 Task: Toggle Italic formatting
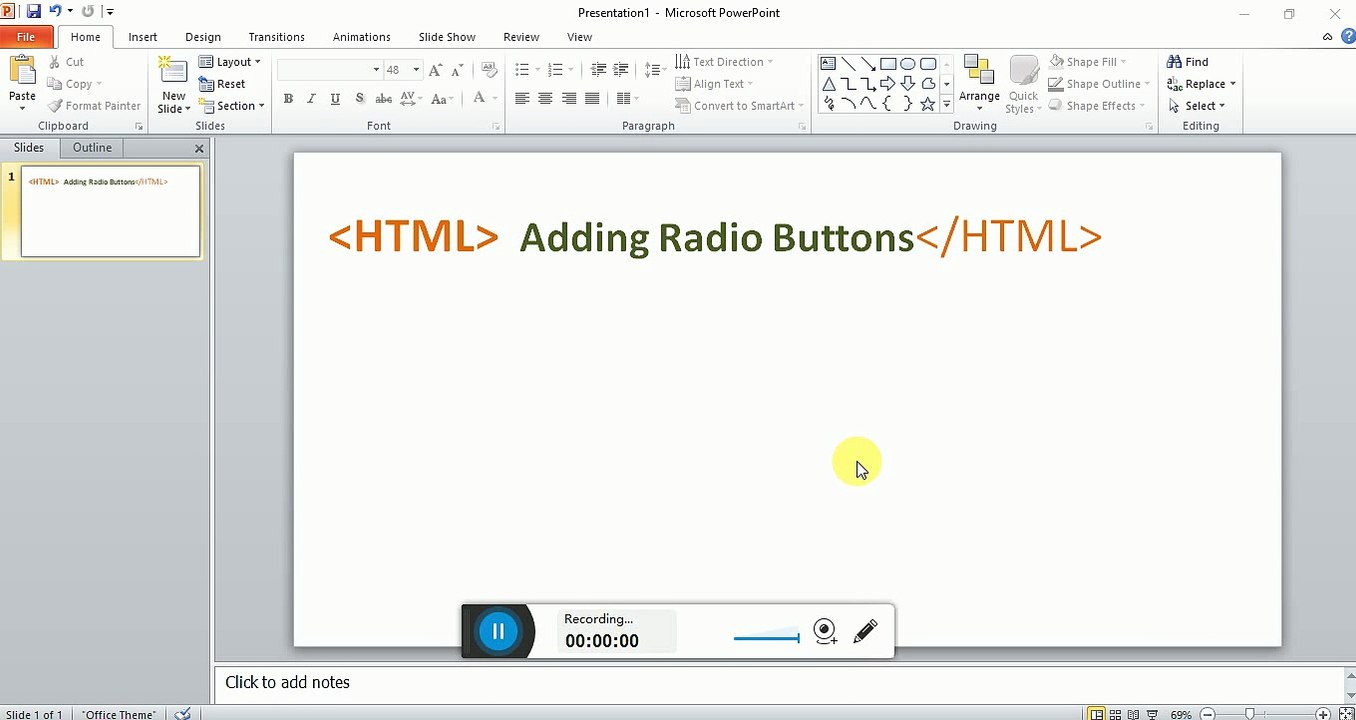[x=311, y=98]
